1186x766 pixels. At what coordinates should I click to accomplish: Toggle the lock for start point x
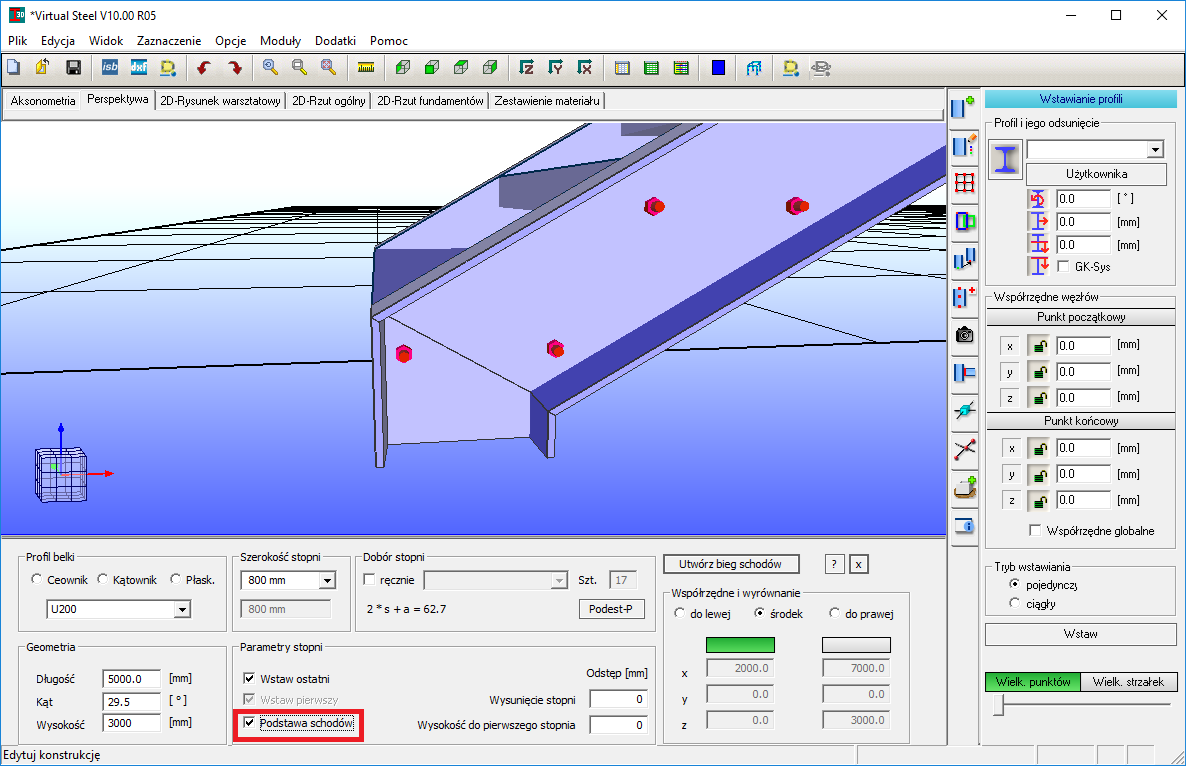(x=1040, y=346)
